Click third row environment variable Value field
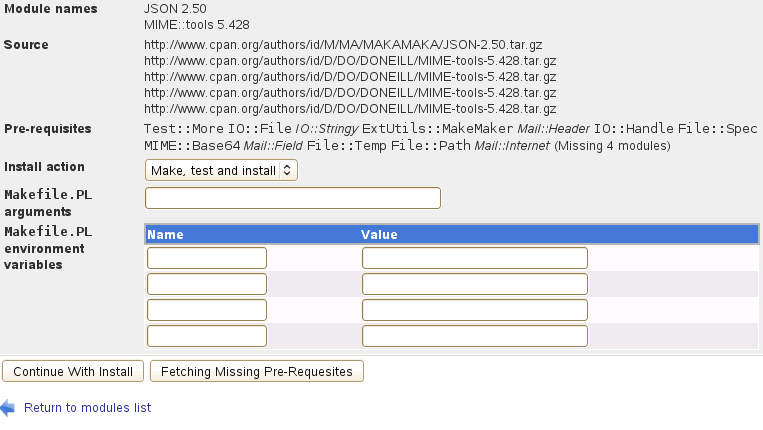The height and width of the screenshot is (430, 763). [x=475, y=310]
